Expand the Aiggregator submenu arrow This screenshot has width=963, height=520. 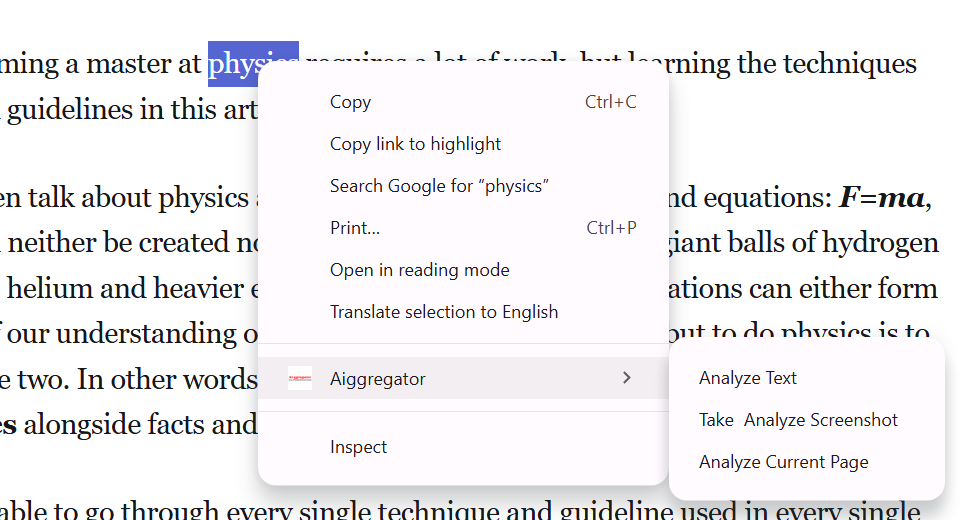pos(627,378)
